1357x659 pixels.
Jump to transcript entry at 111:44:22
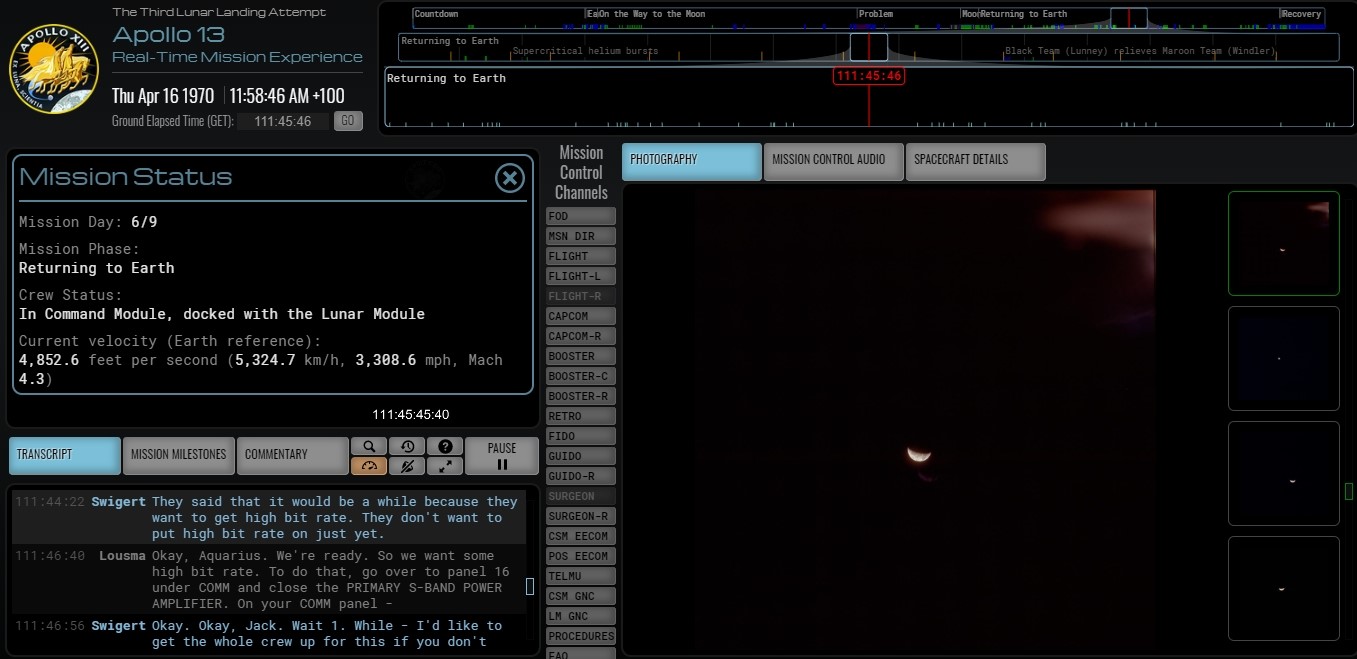[268, 517]
